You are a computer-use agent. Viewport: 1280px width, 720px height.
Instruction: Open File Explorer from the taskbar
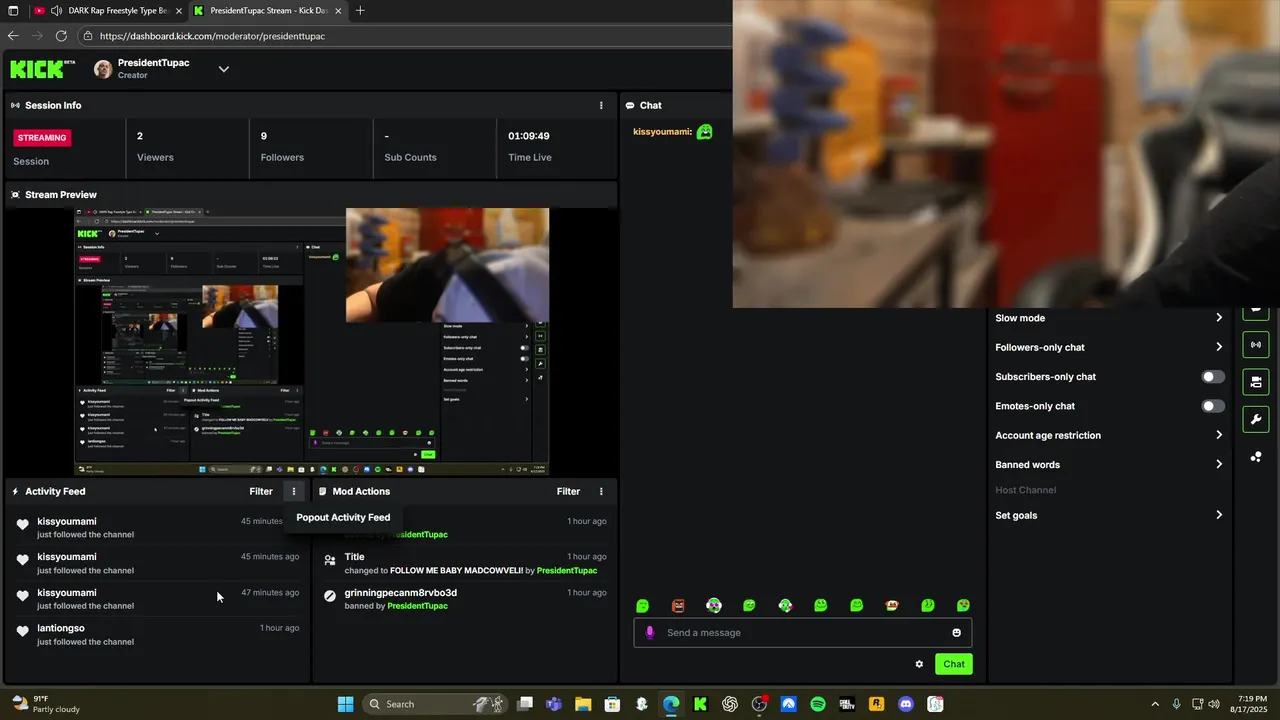[583, 704]
